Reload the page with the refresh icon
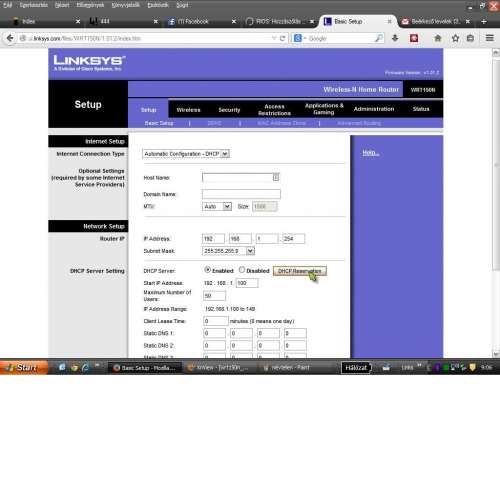The image size is (500, 488). [282, 38]
